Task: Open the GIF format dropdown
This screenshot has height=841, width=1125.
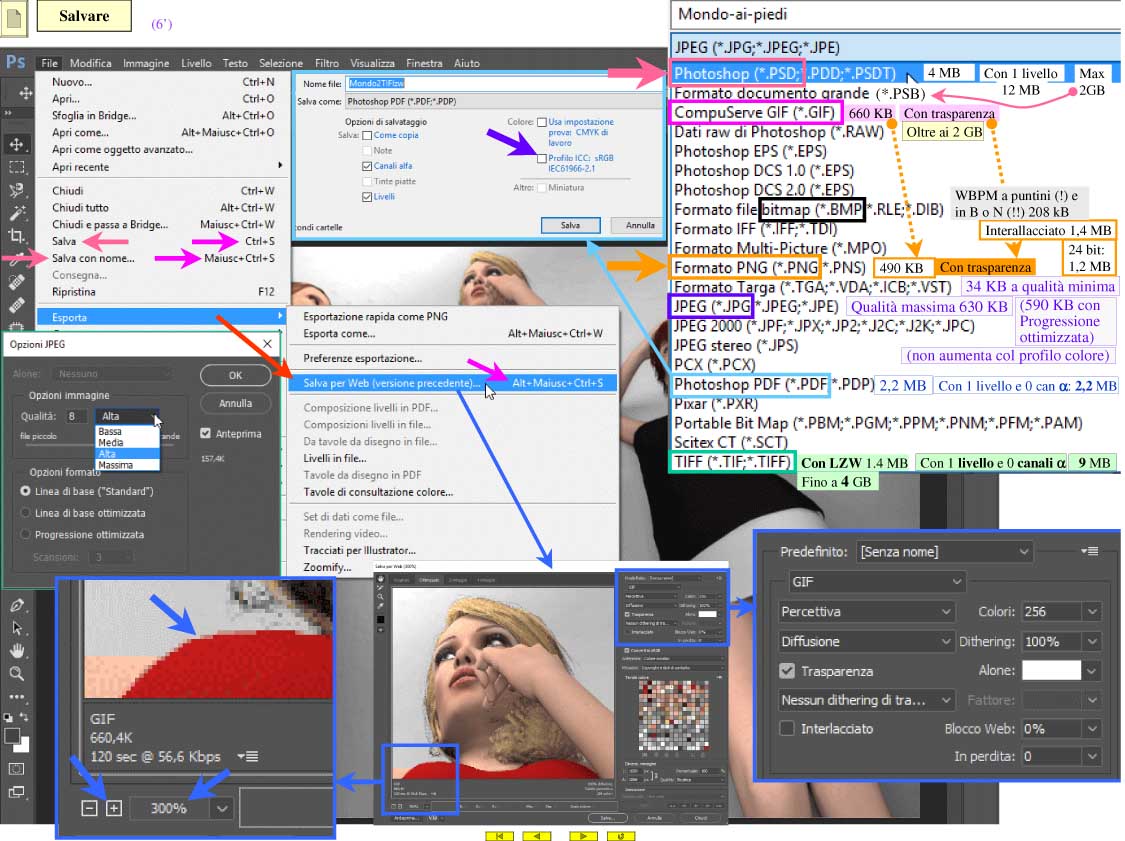Action: tap(876, 582)
